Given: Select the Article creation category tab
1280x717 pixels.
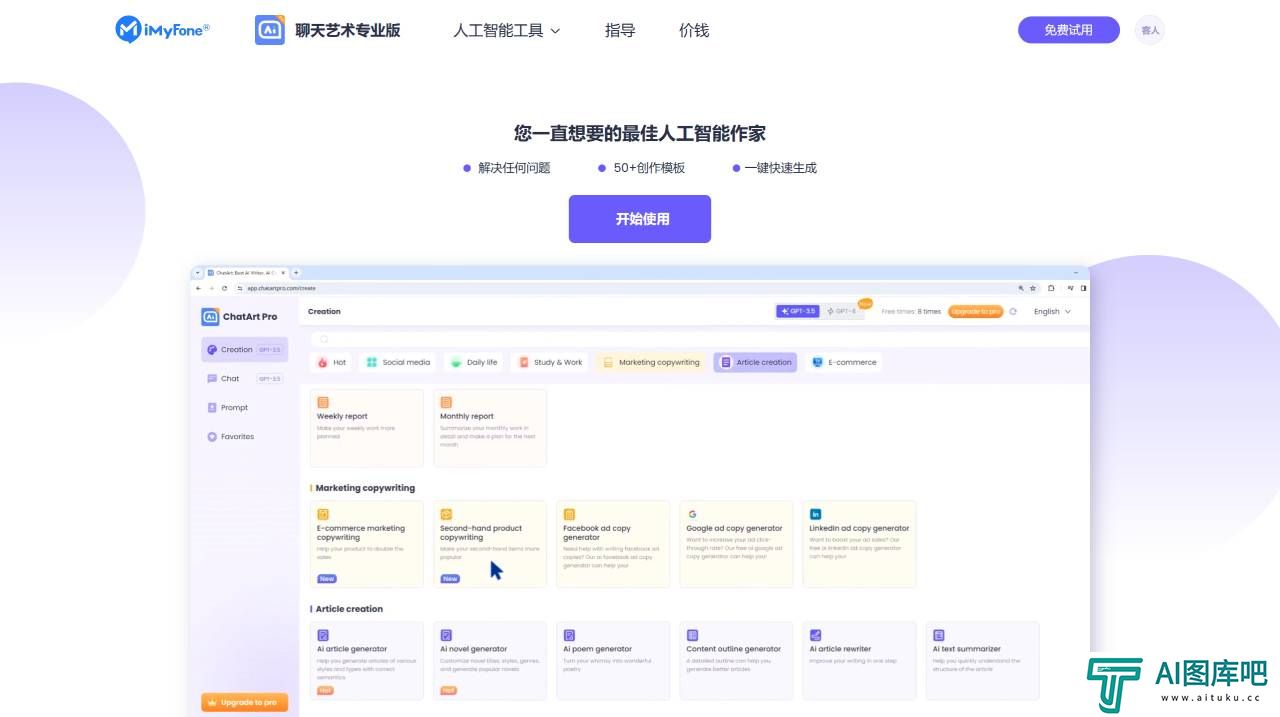Looking at the screenshot, I should pyautogui.click(x=755, y=363).
